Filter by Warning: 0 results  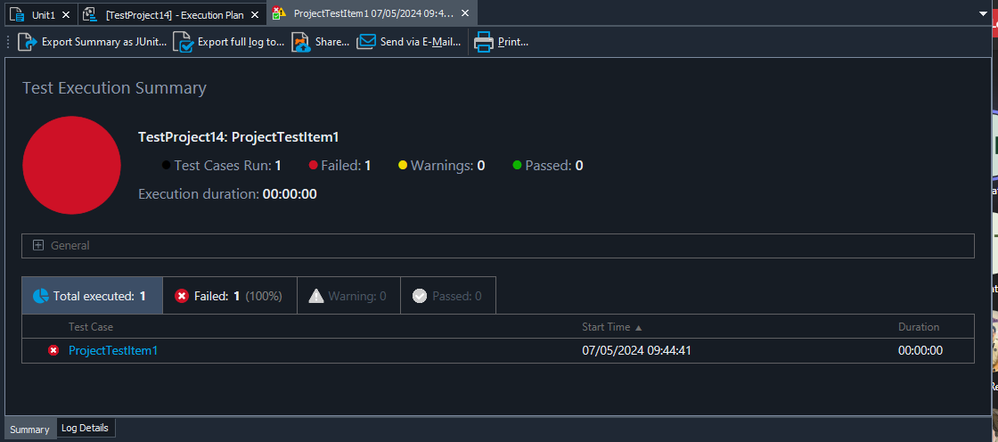click(x=349, y=296)
